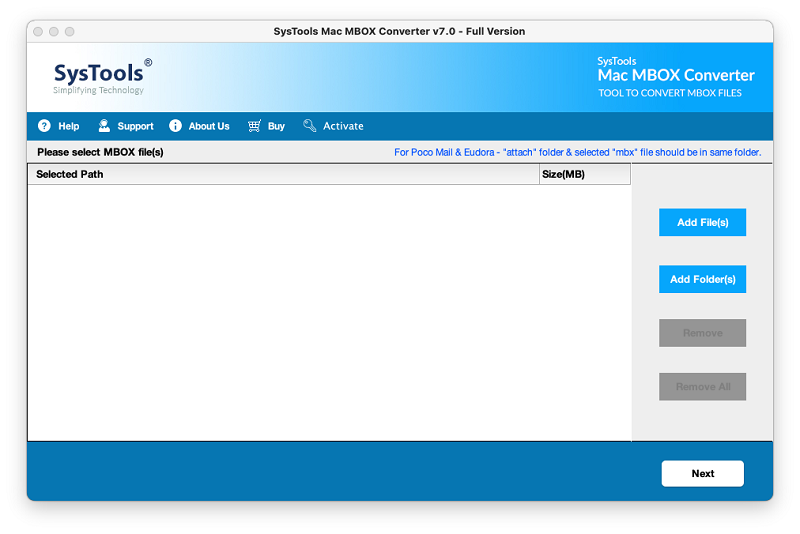Viewport: 800px width, 534px height.
Task: Proceed with the Next button
Action: 703,473
